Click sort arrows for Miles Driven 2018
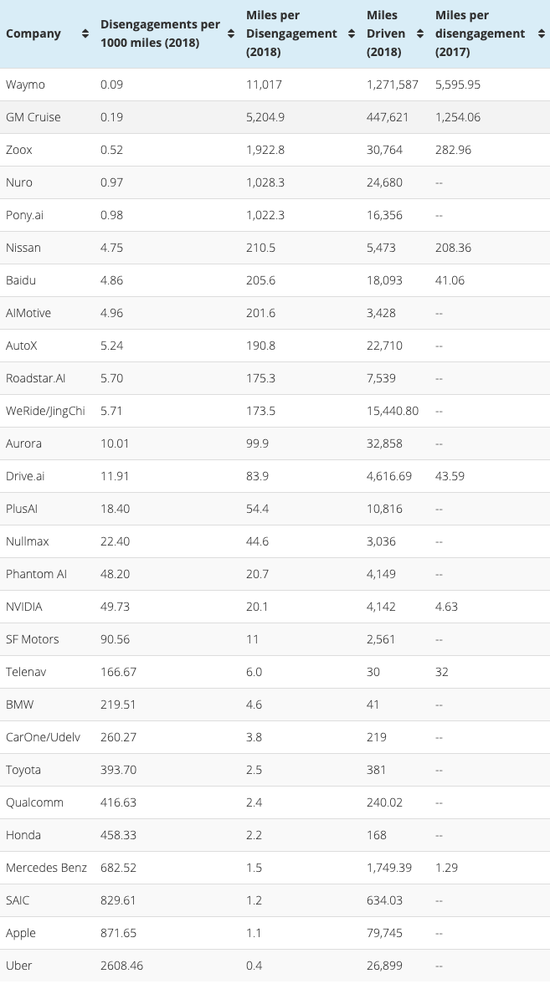Image resolution: width=550 pixels, height=984 pixels. [x=420, y=34]
